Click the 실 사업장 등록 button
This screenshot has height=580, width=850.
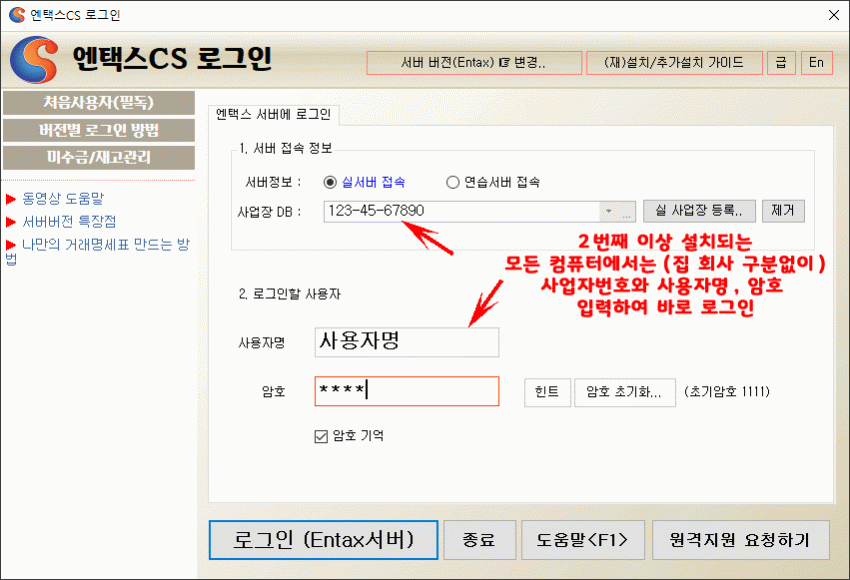pyautogui.click(x=699, y=211)
